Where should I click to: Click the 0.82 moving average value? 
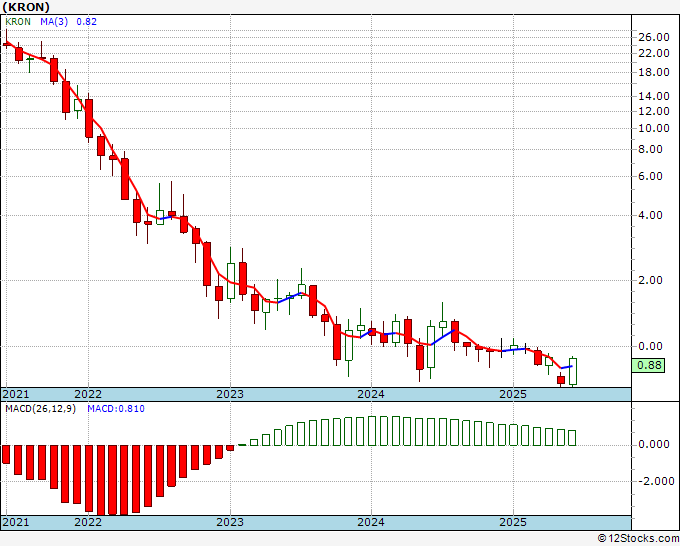tap(86, 22)
